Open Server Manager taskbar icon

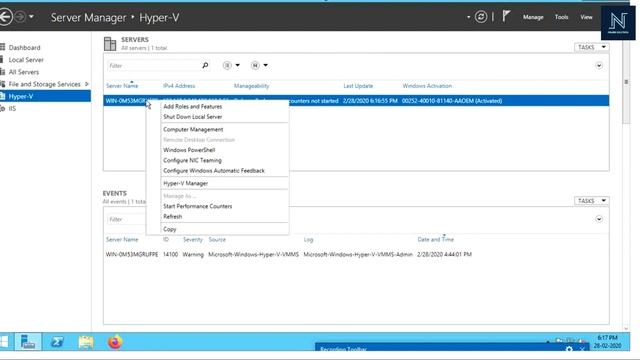coord(28,342)
